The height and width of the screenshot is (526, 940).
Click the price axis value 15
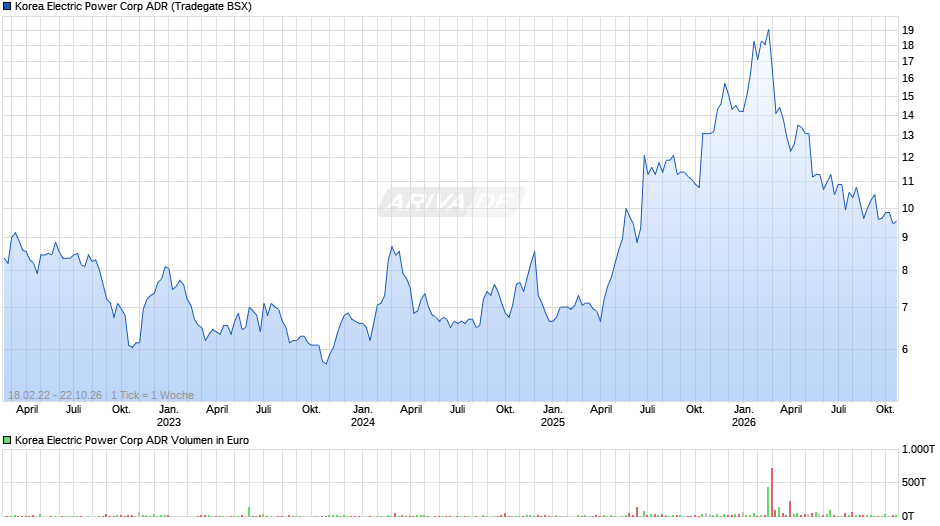[908, 96]
